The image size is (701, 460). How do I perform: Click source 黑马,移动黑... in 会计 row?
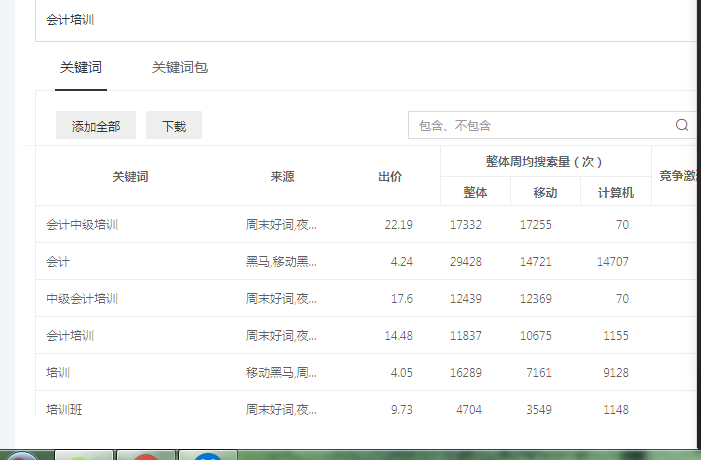pyautogui.click(x=281, y=262)
